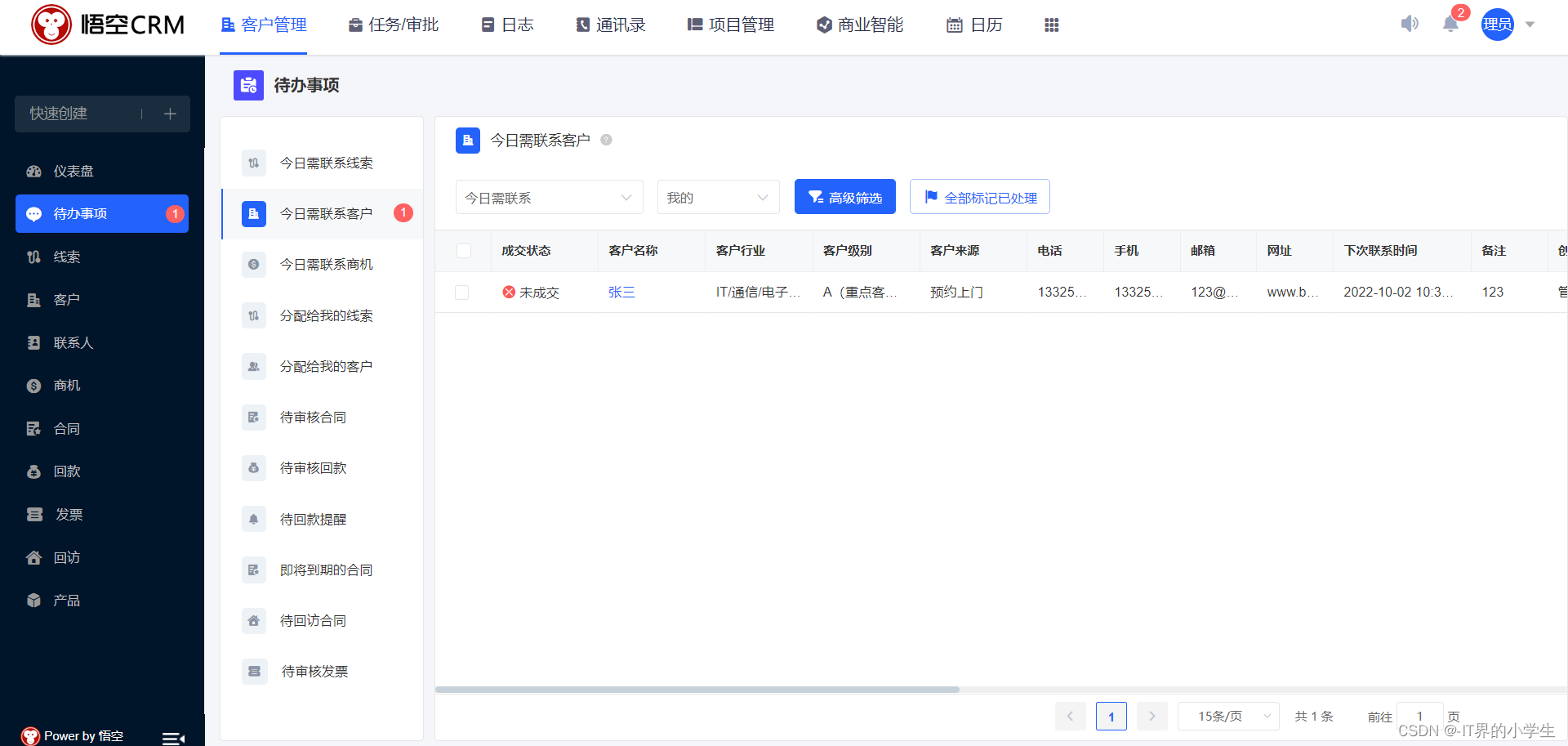This screenshot has height=746, width=1568.
Task: Click the 分配给我的客户 icon
Action: tap(254, 366)
